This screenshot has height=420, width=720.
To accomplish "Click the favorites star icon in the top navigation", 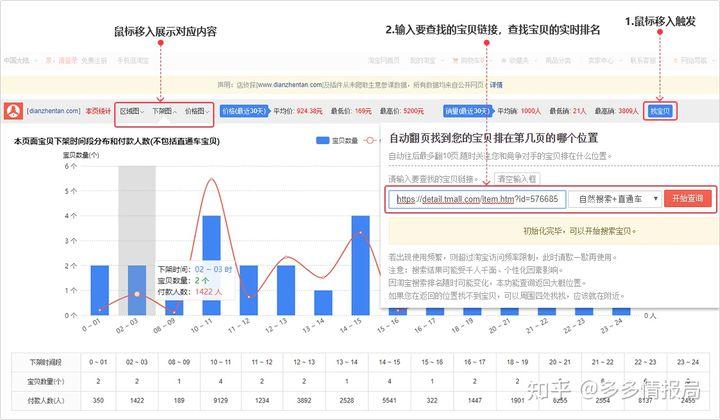I will click(x=504, y=61).
